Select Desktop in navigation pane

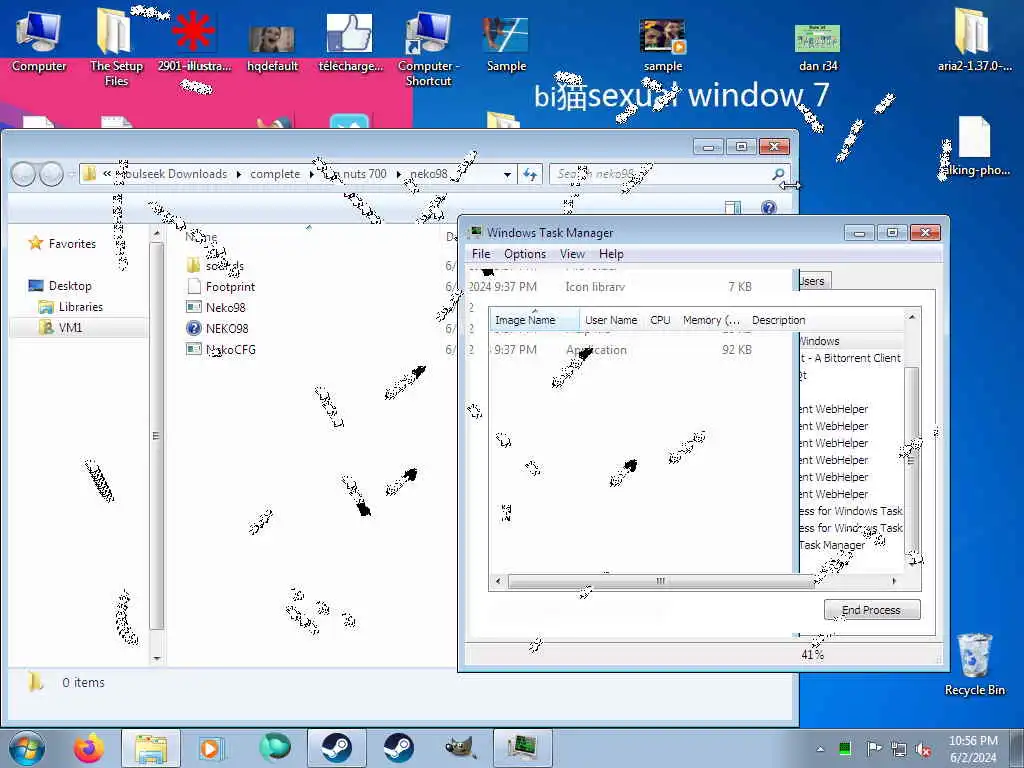(x=69, y=286)
